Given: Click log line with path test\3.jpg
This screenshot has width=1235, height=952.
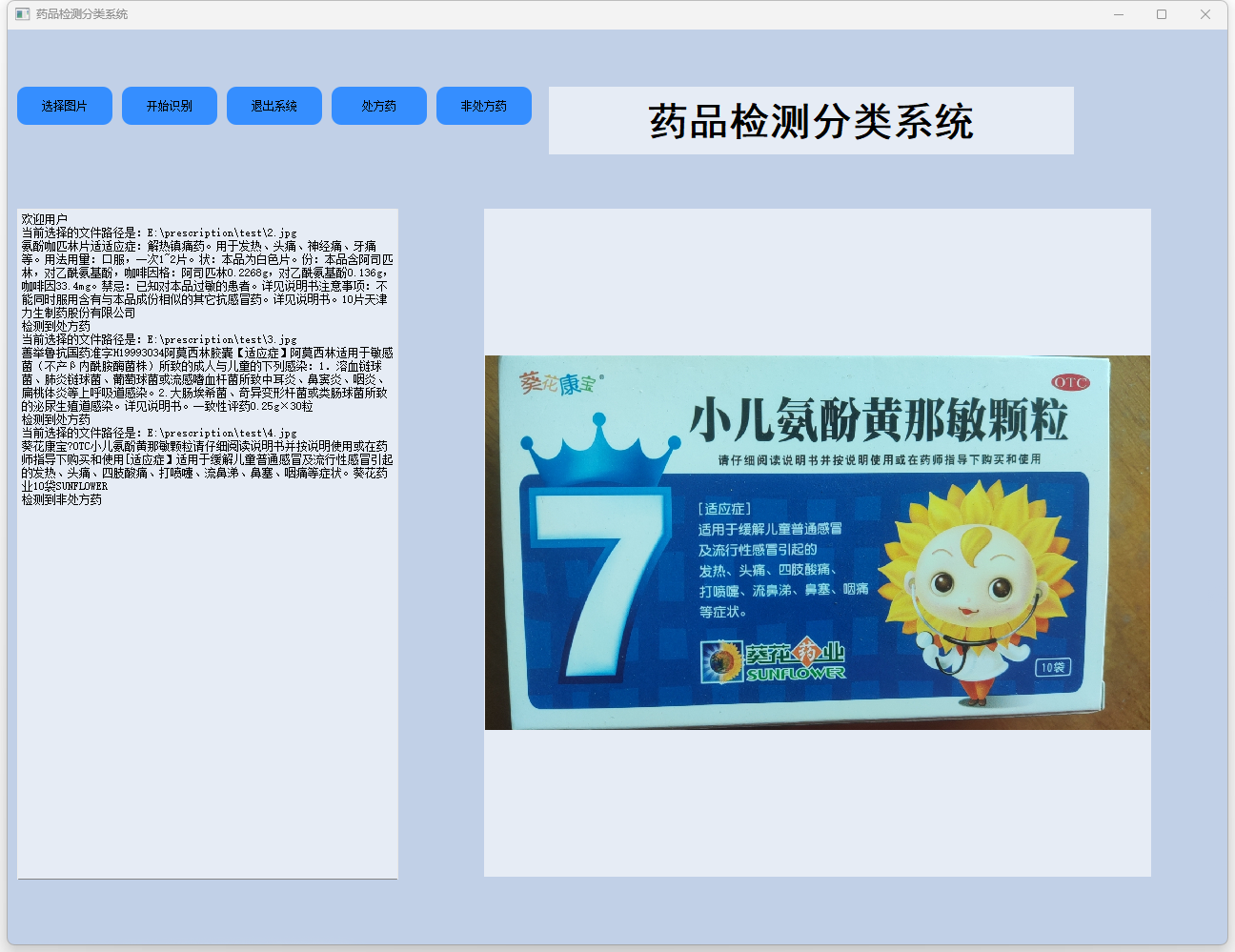Looking at the screenshot, I should pos(159,339).
